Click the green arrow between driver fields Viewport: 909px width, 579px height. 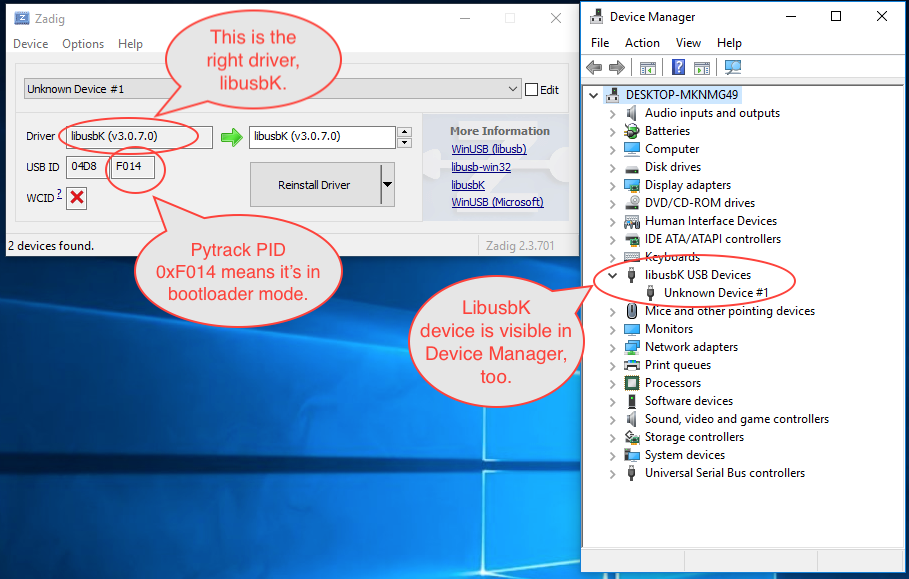tap(231, 137)
